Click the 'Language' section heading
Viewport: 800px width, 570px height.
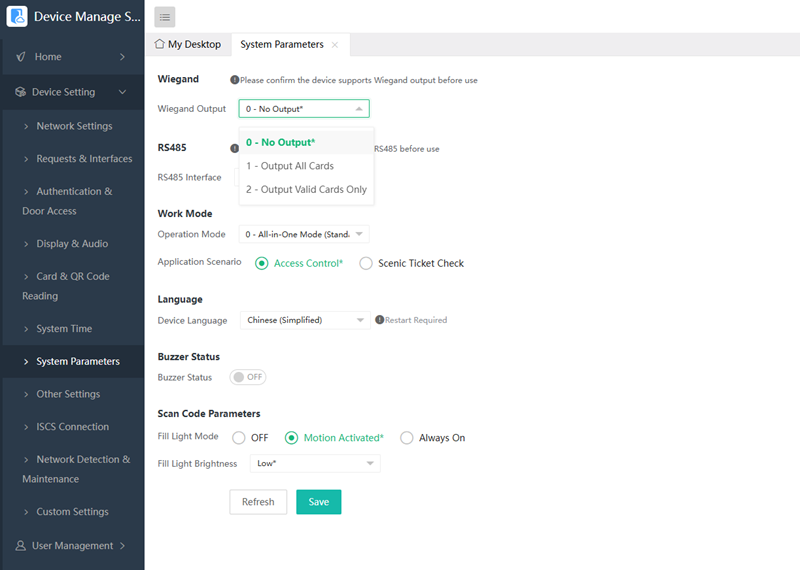pyautogui.click(x=180, y=299)
